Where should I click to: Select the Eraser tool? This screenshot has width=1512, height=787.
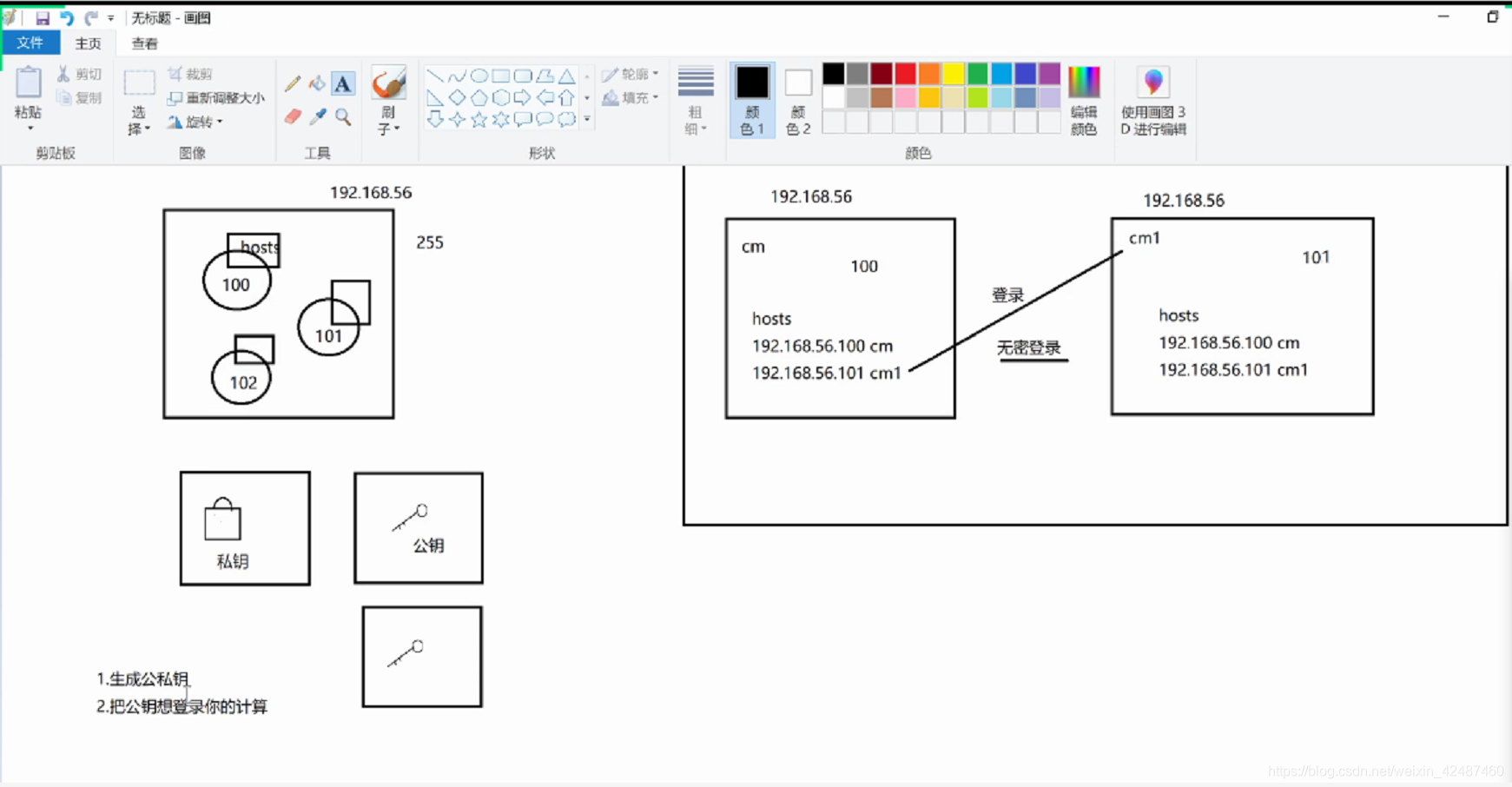[x=293, y=116]
